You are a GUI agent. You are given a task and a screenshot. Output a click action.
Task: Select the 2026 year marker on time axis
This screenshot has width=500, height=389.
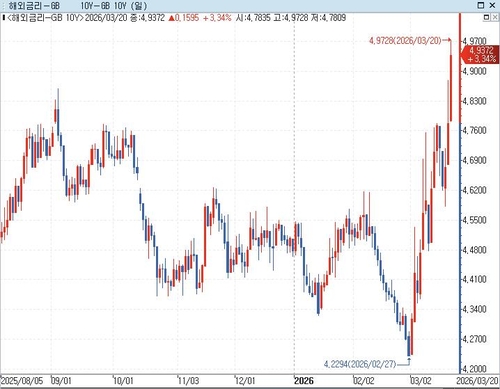click(304, 381)
